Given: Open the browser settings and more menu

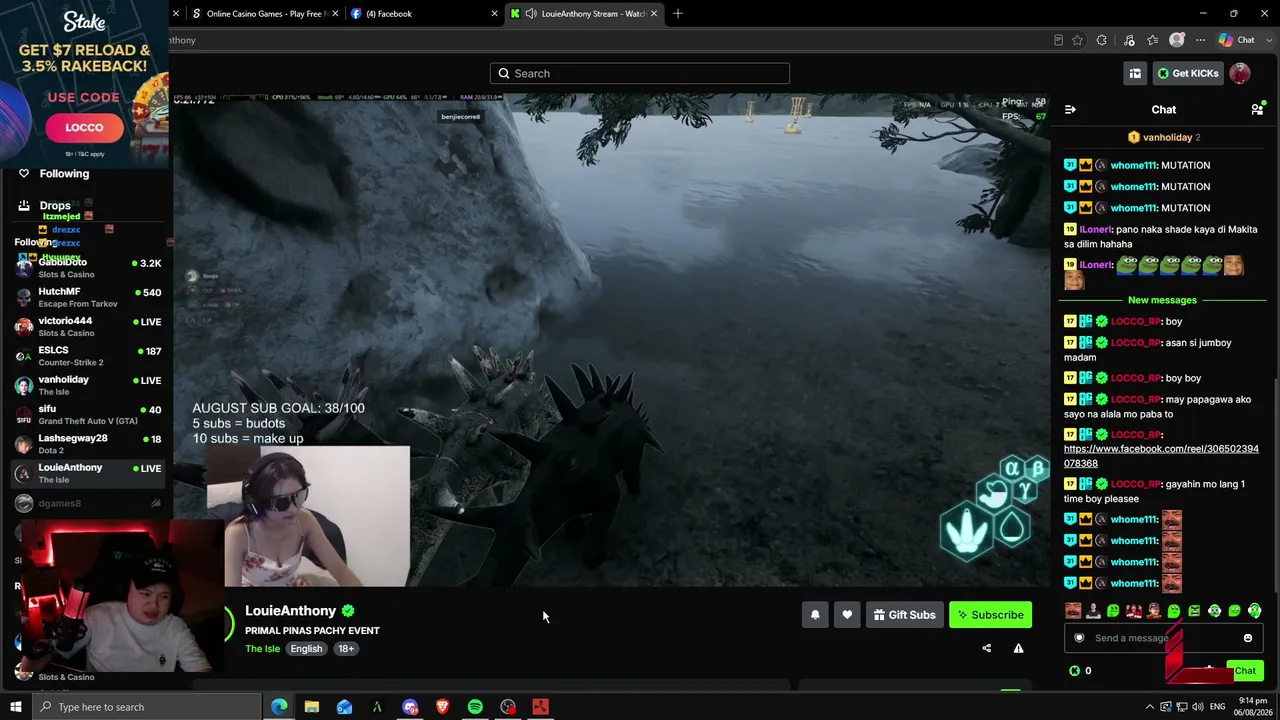Looking at the screenshot, I should coord(1200,40).
